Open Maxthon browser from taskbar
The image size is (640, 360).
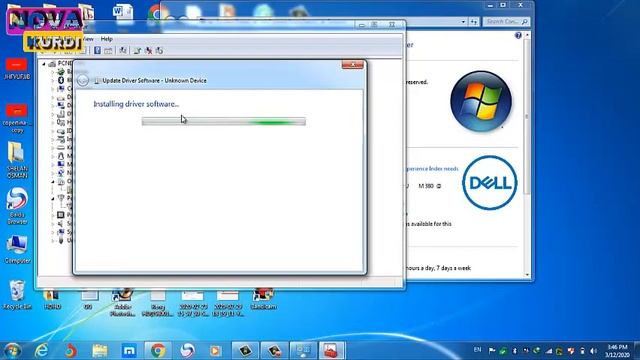(129, 351)
